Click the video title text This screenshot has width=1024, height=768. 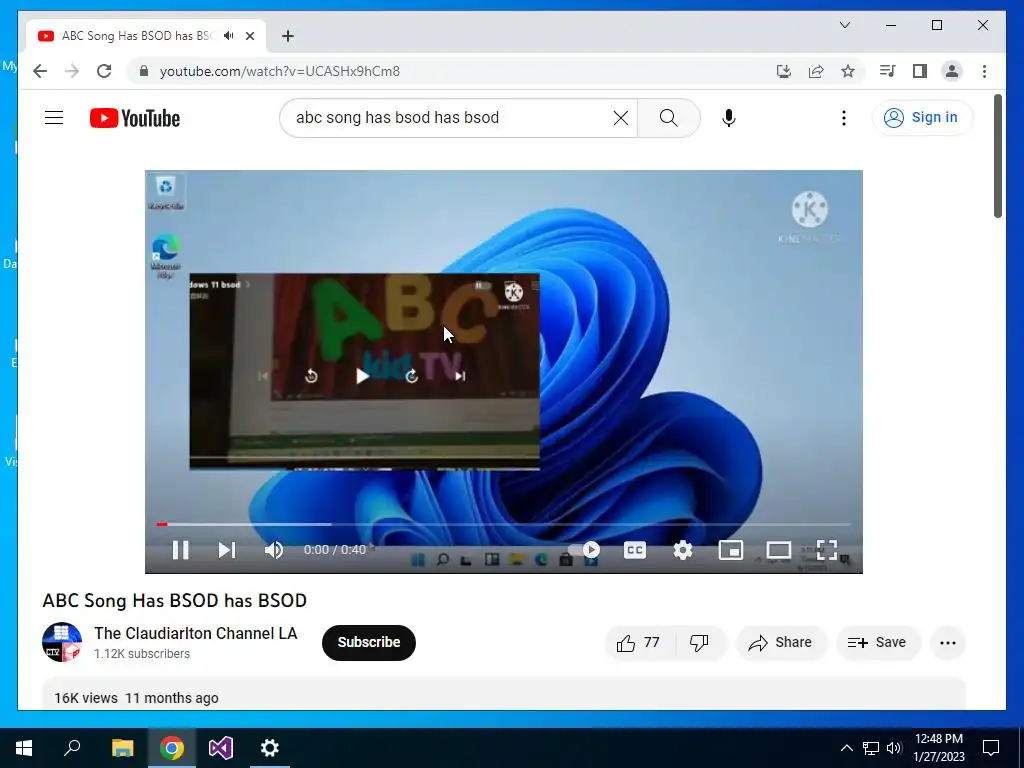(174, 600)
